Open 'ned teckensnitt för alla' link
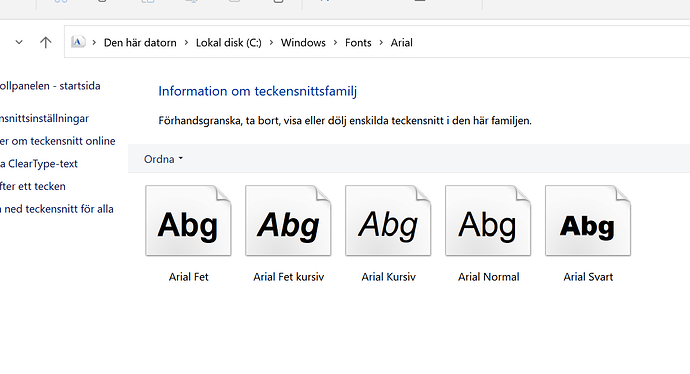The width and height of the screenshot is (690, 374). click(x=57, y=209)
